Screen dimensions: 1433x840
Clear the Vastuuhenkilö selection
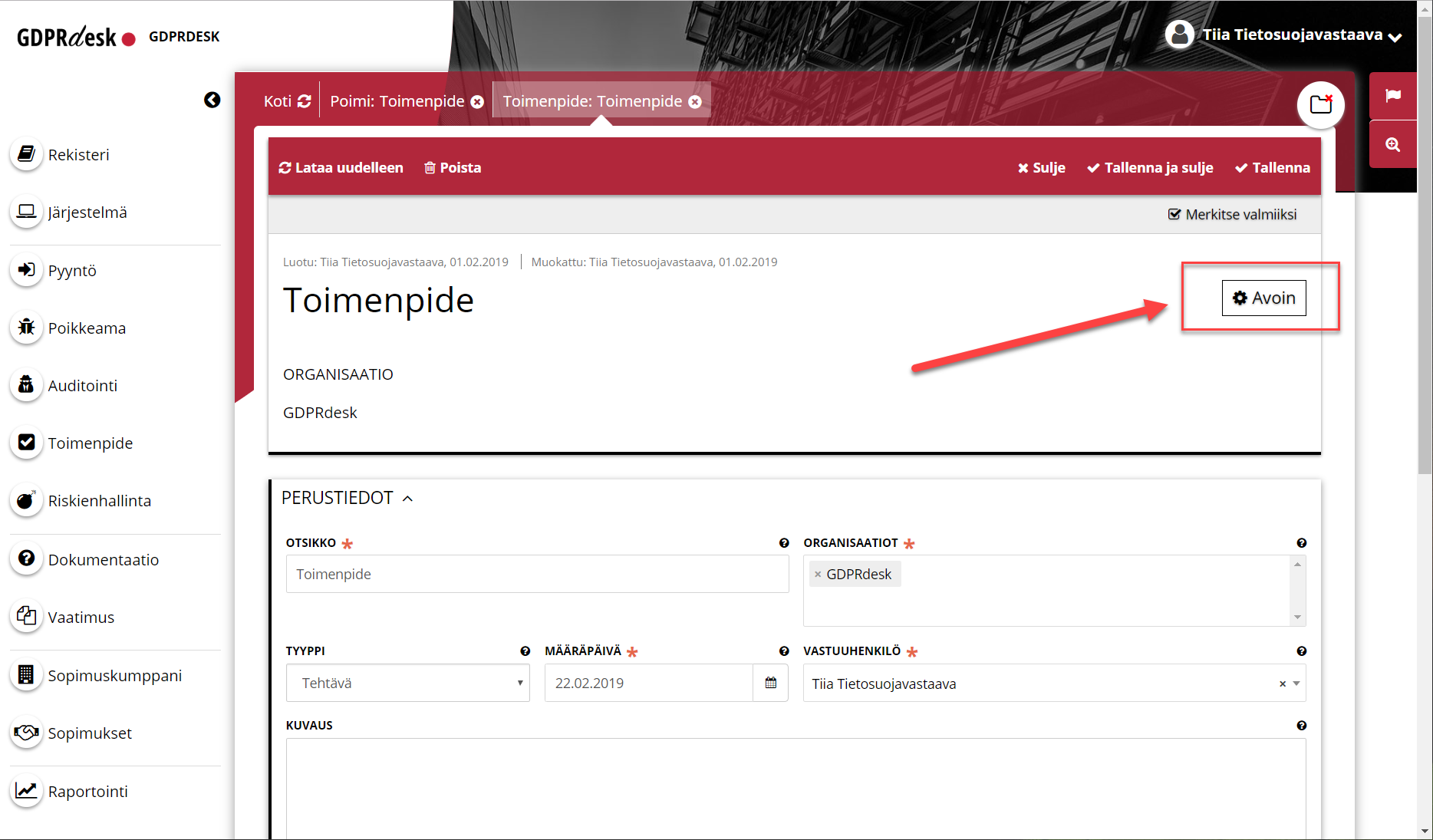point(1282,684)
